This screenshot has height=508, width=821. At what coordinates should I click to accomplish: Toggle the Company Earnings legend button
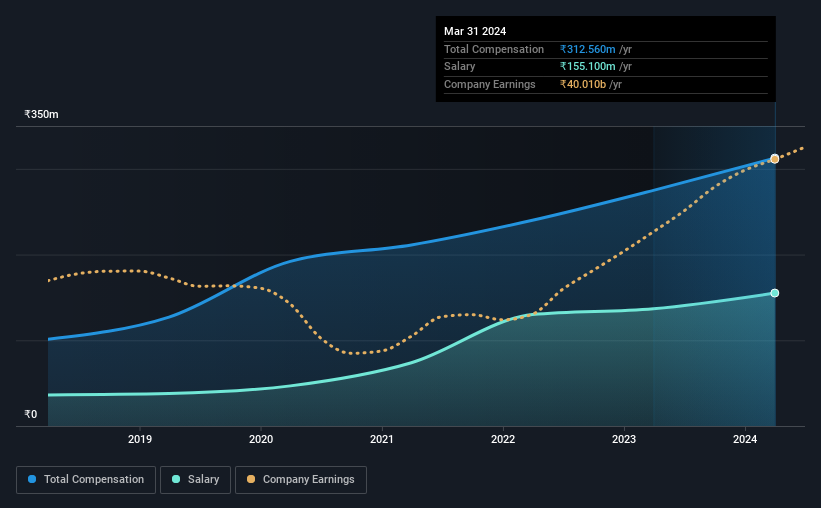(301, 479)
